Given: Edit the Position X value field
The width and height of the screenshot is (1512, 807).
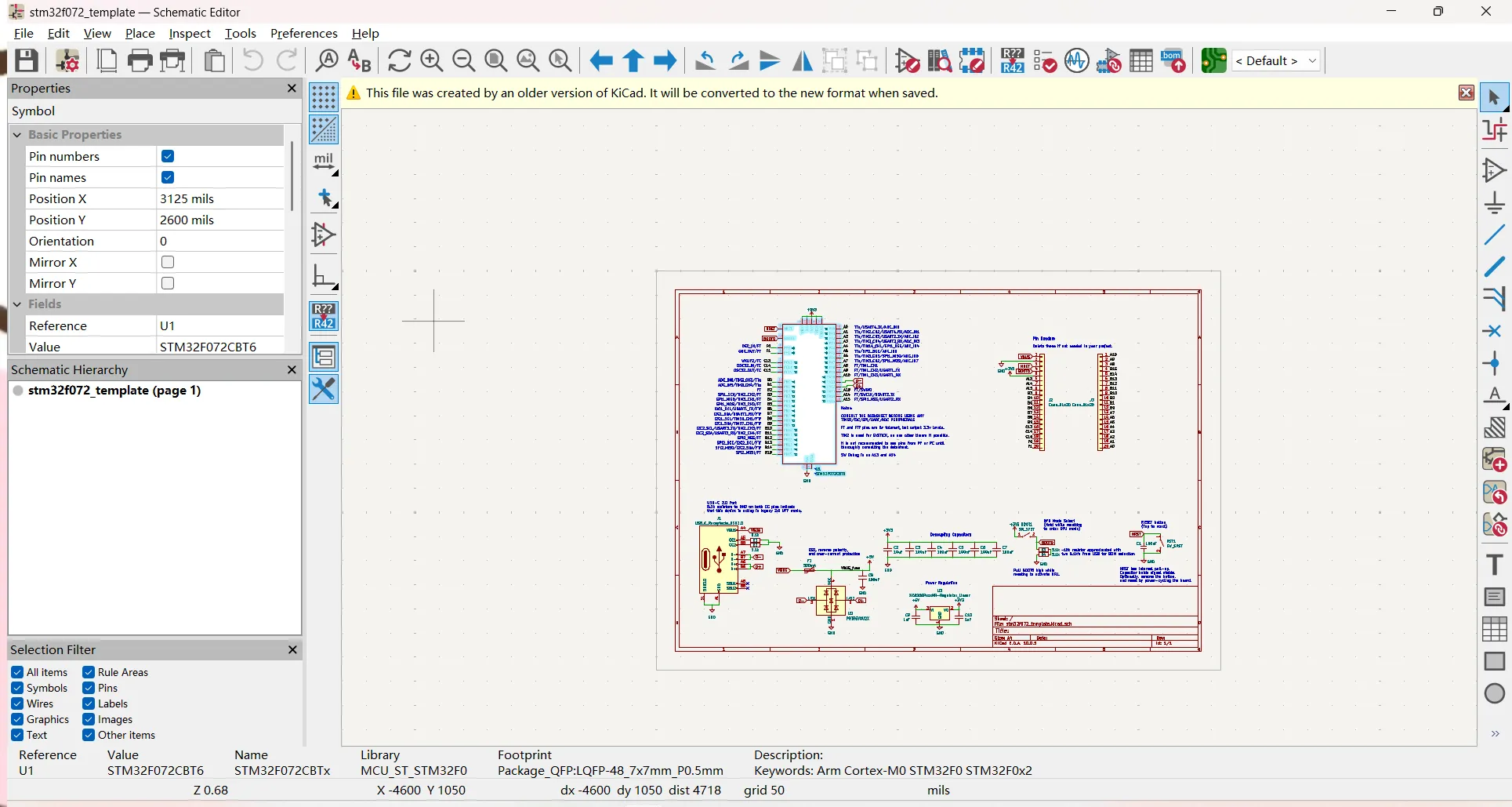Looking at the screenshot, I should coord(219,198).
